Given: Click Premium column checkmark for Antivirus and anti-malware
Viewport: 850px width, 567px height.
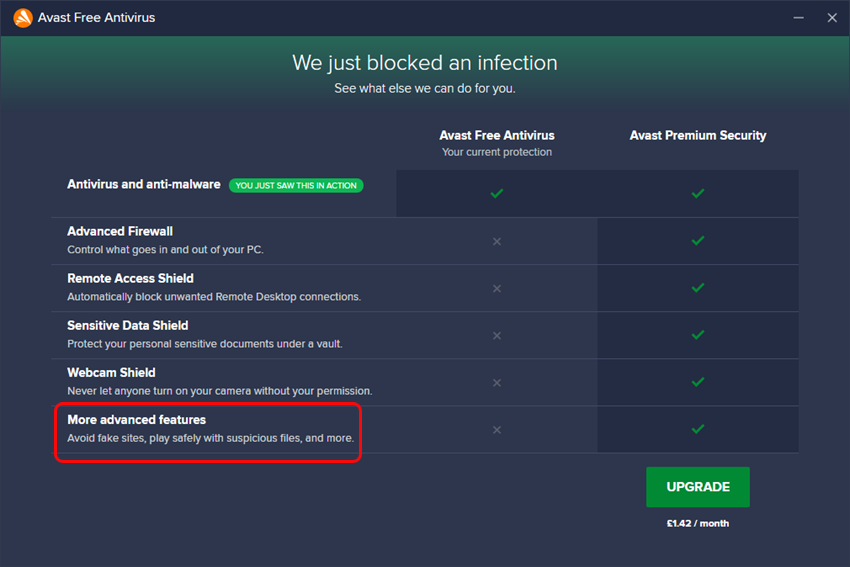Looking at the screenshot, I should pyautogui.click(x=698, y=193).
